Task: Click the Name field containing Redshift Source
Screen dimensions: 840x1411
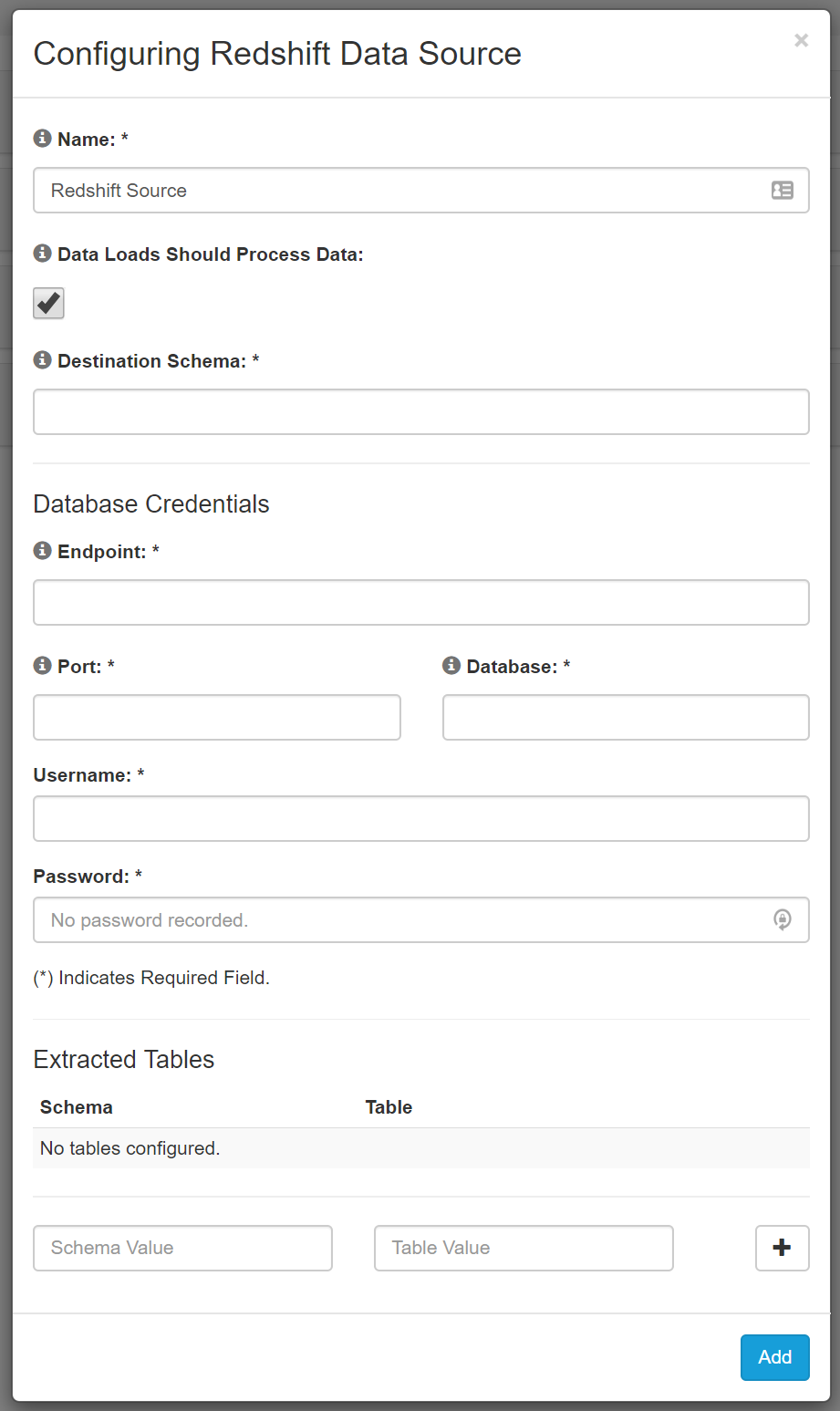Action: (421, 191)
